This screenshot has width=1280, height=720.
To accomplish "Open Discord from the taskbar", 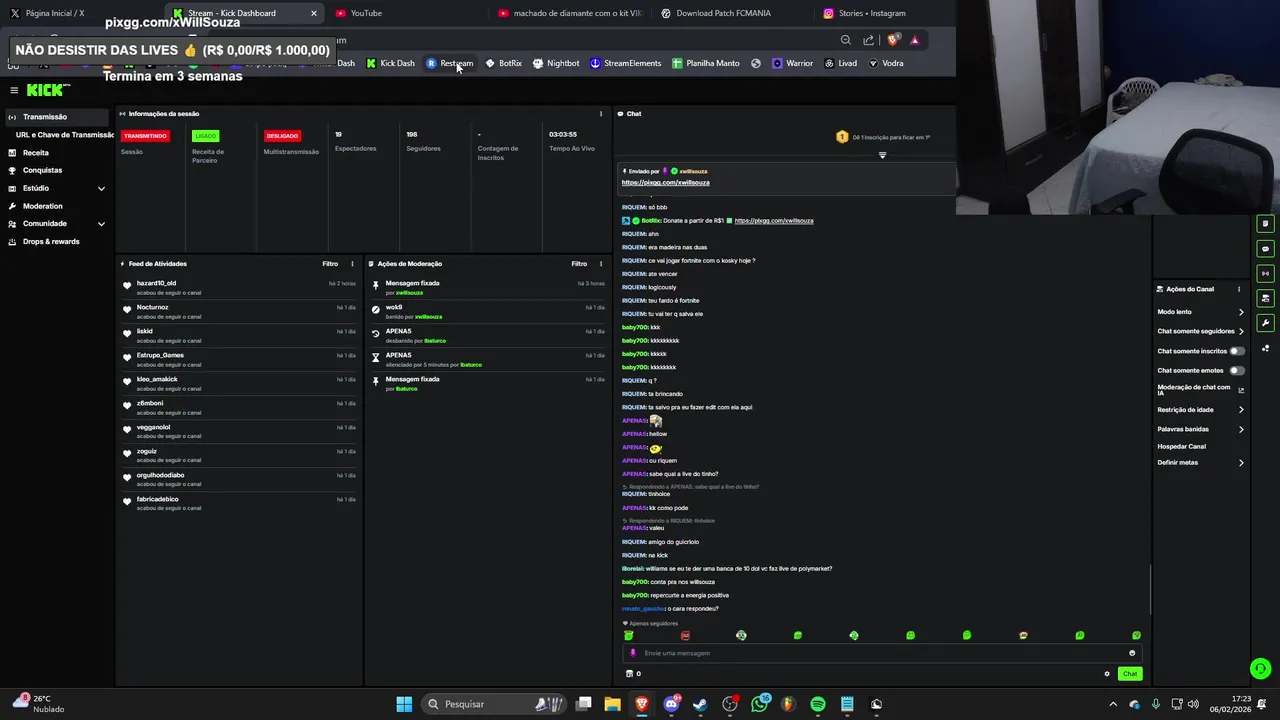I will (x=671, y=704).
